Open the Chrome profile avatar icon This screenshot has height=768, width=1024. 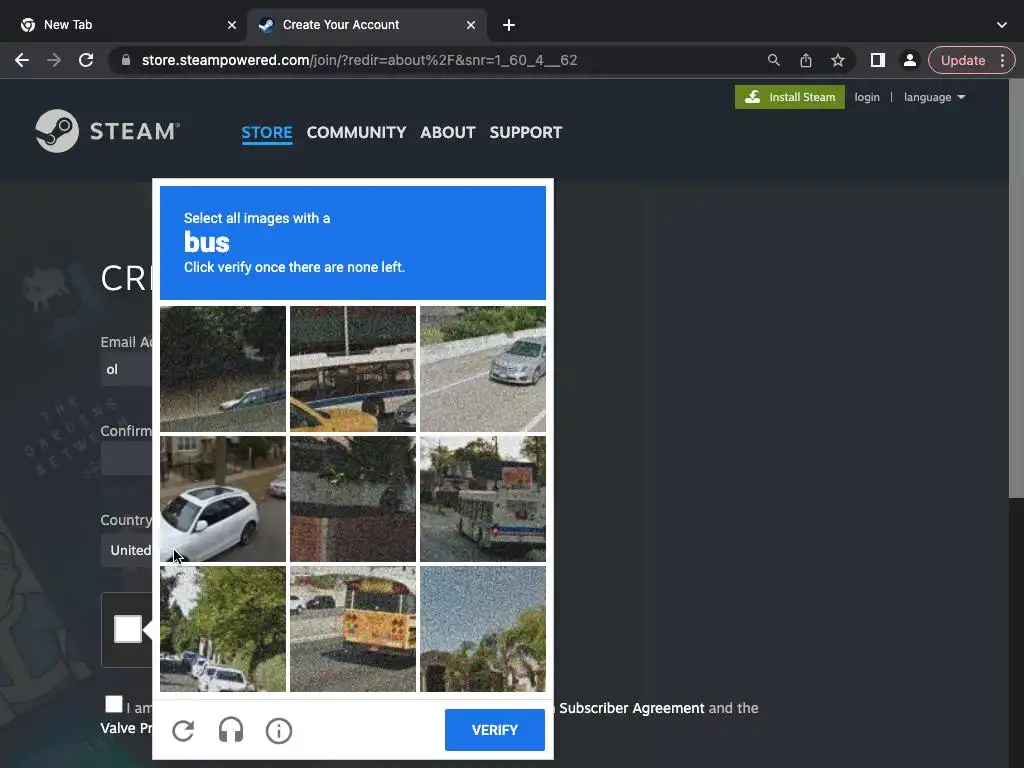(x=909, y=60)
